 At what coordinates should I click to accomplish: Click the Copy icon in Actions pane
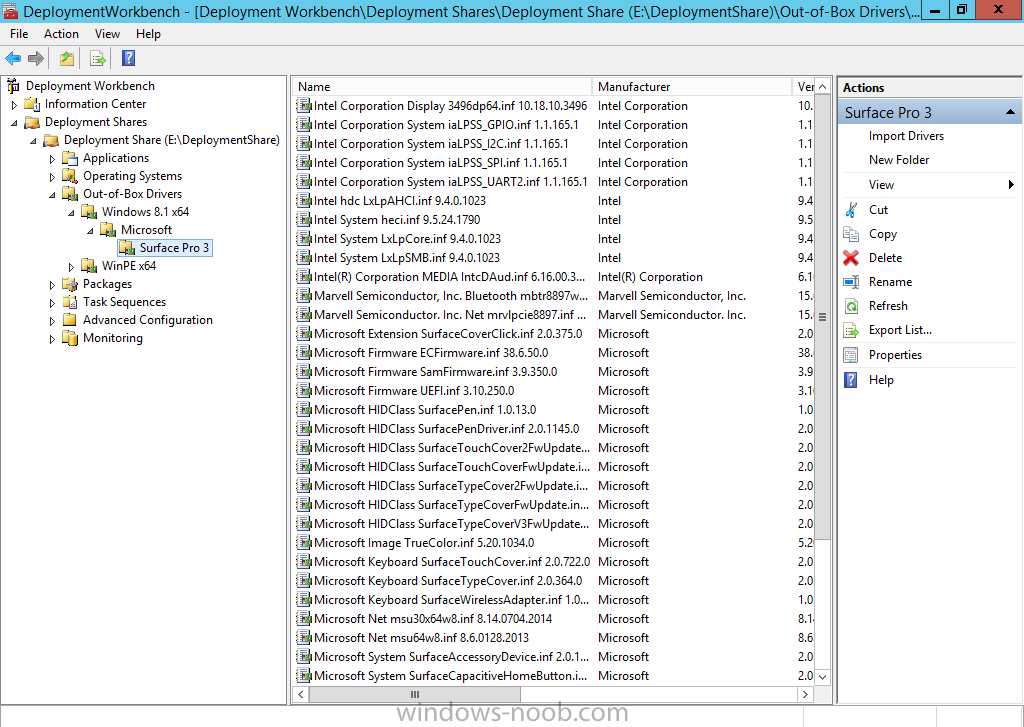(851, 234)
